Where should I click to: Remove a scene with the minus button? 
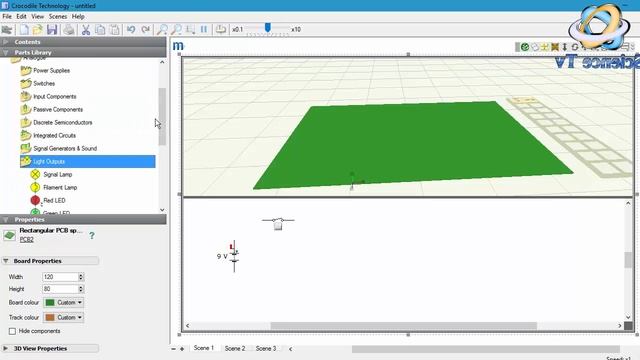pos(173,349)
